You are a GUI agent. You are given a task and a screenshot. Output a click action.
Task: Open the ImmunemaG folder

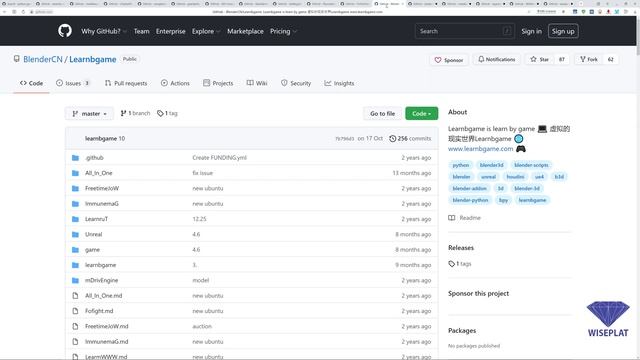pyautogui.click(x=102, y=204)
